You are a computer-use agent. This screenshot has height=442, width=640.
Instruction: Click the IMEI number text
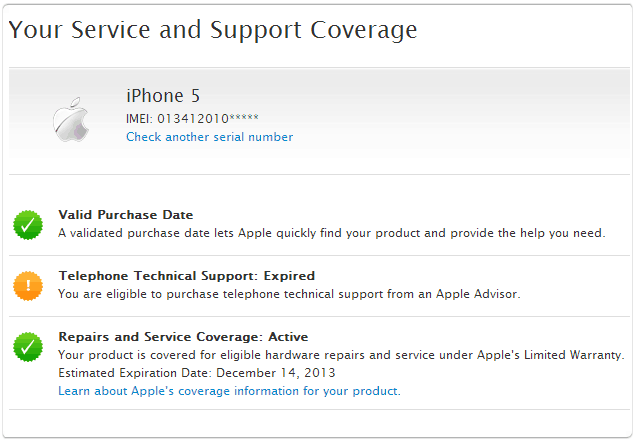pos(192,118)
